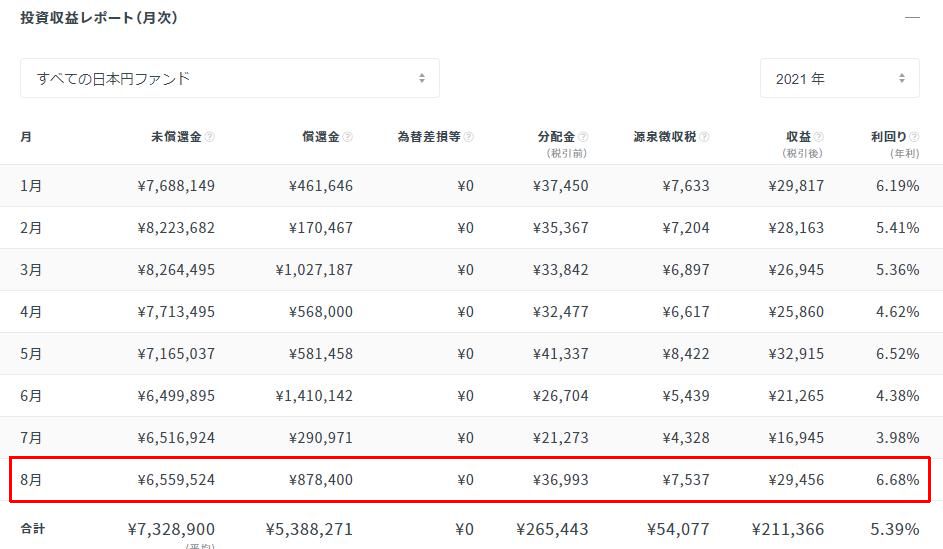This screenshot has width=943, height=549.
Task: Select the 7月 row label
Action: (x=31, y=438)
